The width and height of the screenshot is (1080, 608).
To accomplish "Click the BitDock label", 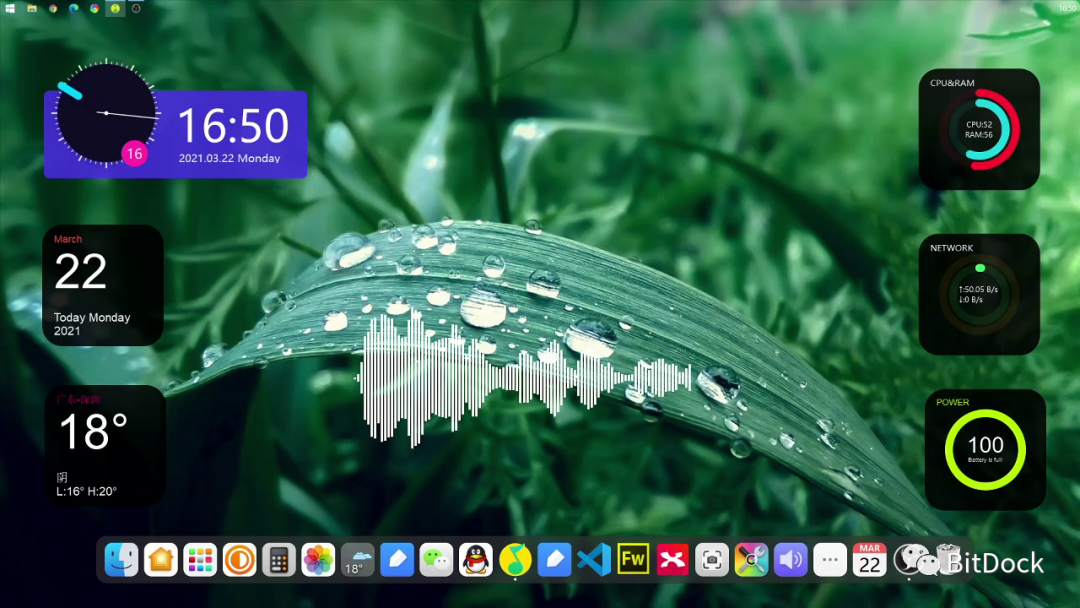I will [x=995, y=562].
